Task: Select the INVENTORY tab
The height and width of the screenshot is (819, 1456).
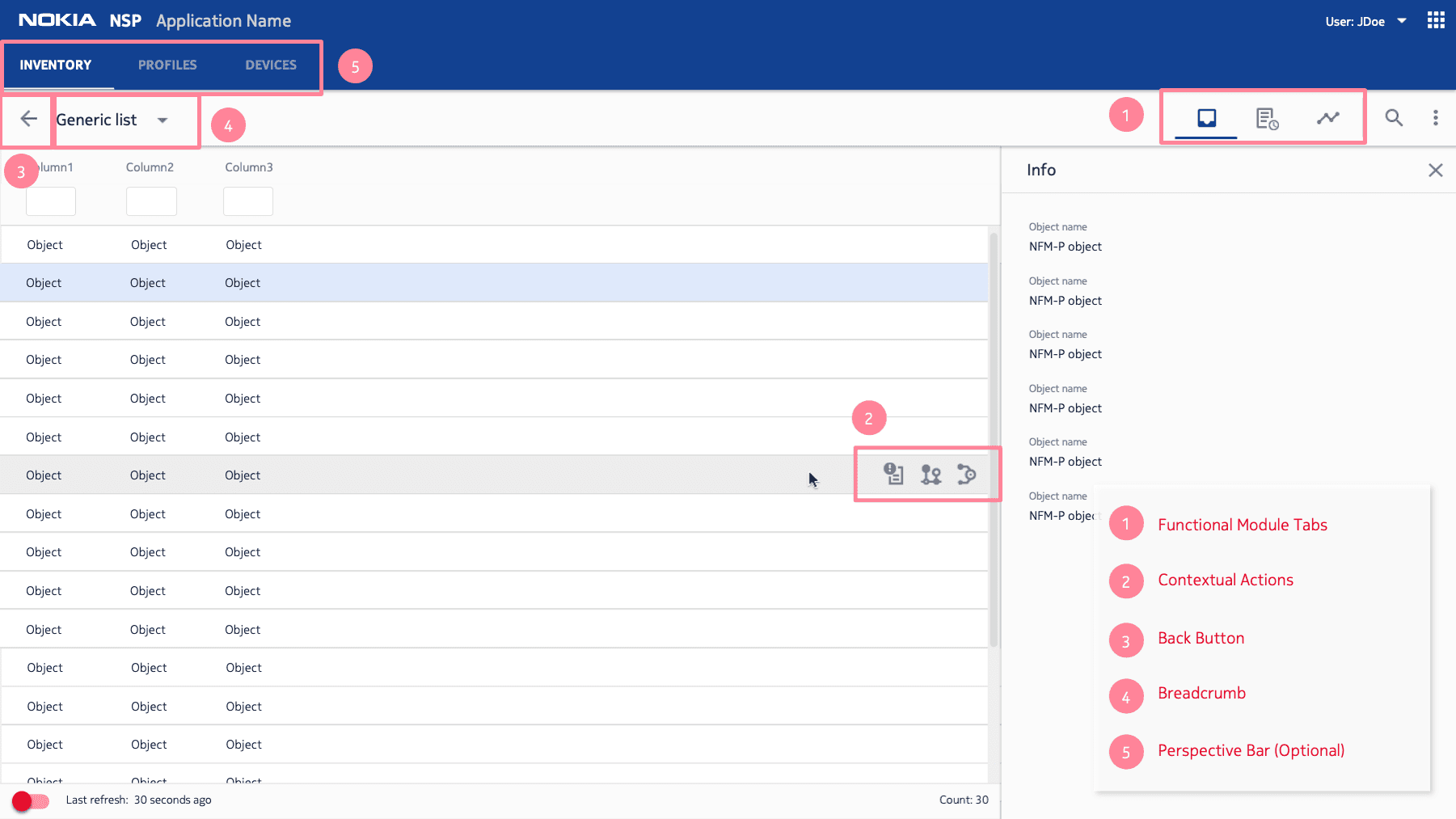Action: tap(55, 65)
